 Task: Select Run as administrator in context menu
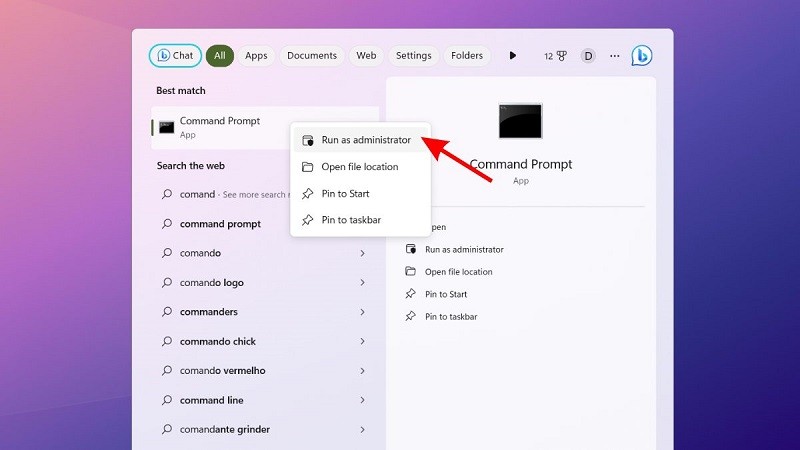(365, 140)
